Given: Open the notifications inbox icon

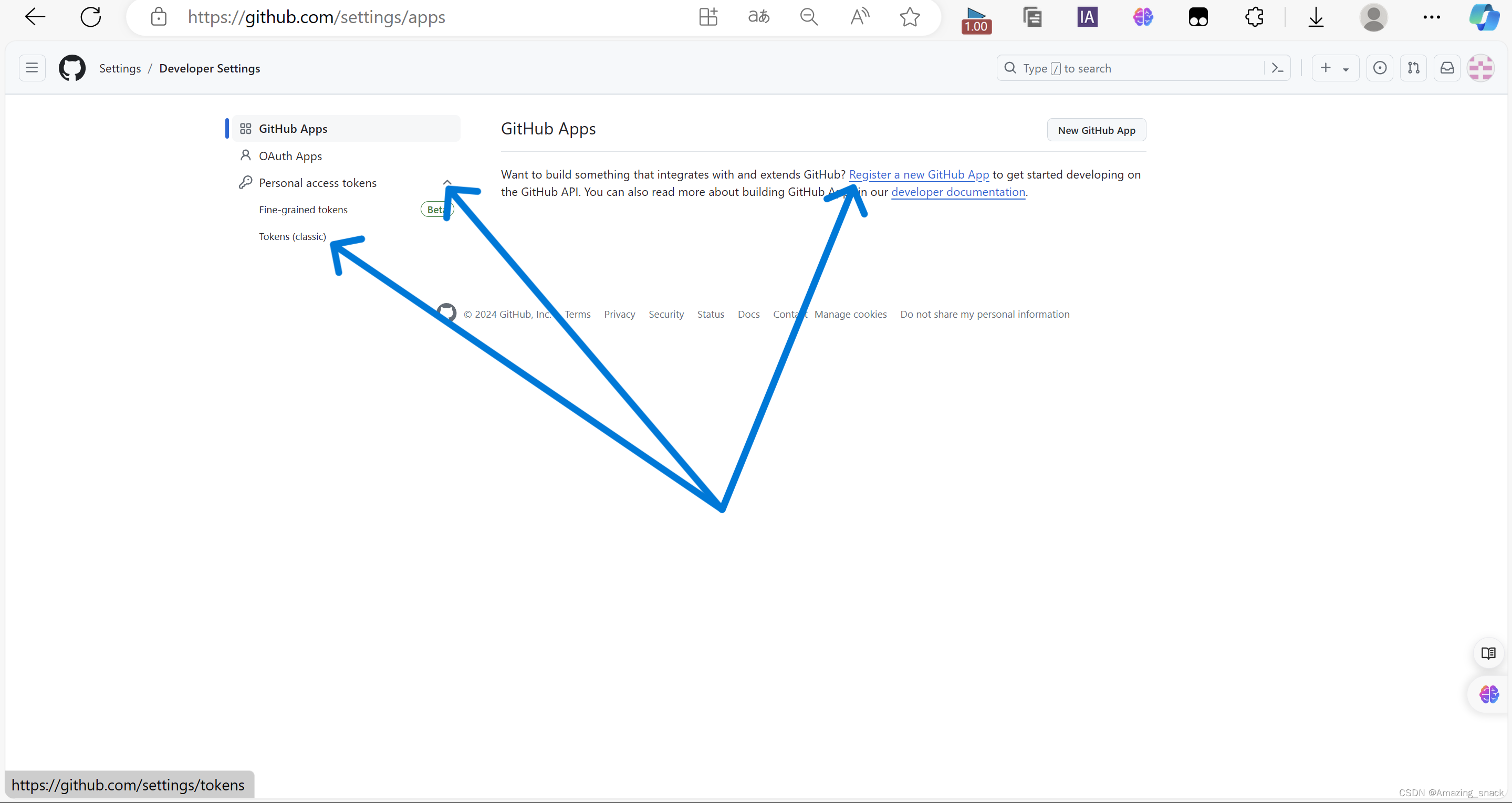Looking at the screenshot, I should [1447, 68].
